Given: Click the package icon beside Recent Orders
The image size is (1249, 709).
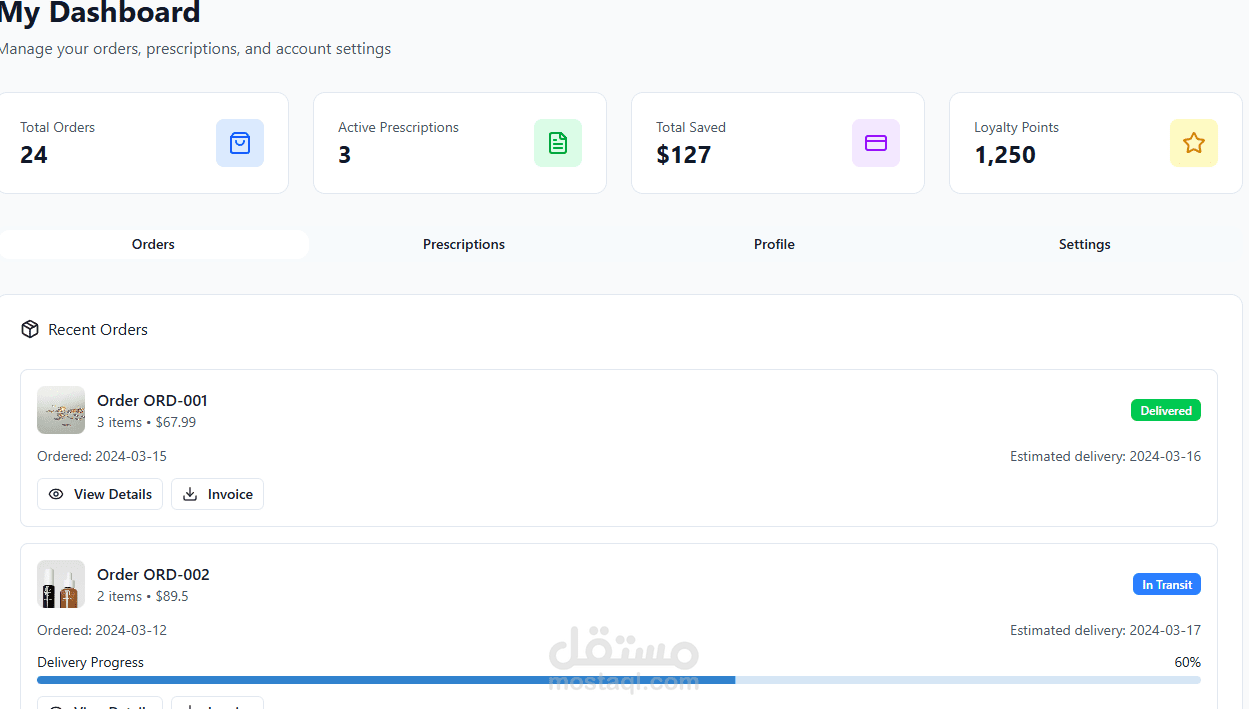Looking at the screenshot, I should (x=30, y=330).
